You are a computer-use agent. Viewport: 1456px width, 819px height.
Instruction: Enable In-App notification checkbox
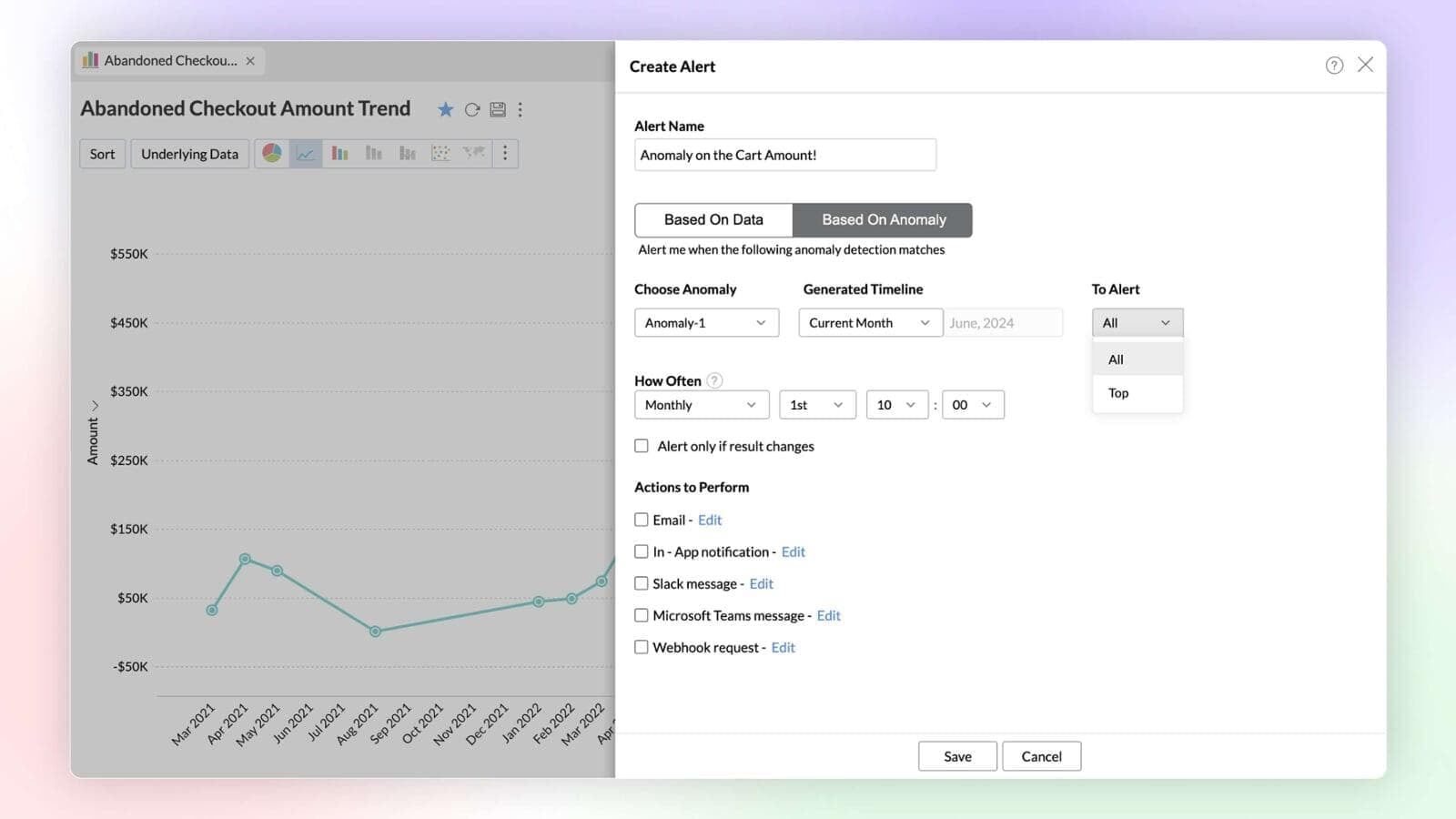click(x=642, y=551)
